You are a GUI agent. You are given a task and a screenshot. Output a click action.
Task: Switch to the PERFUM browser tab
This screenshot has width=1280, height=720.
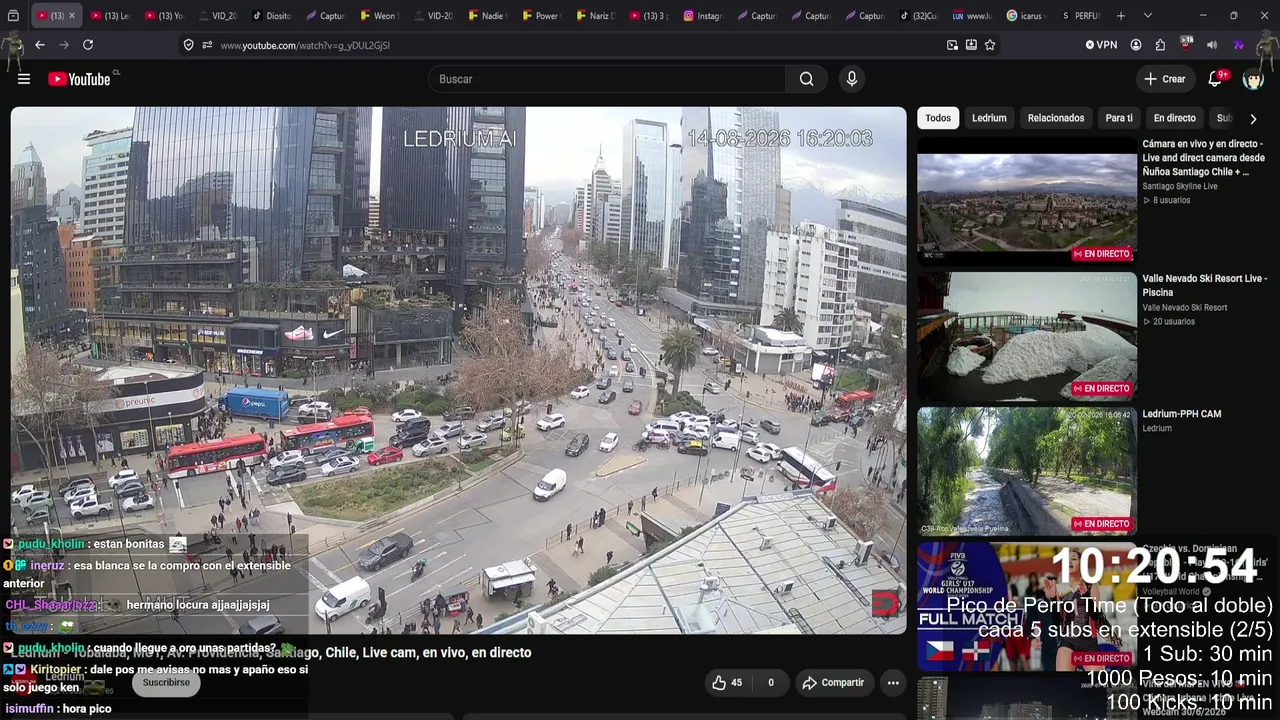1081,16
